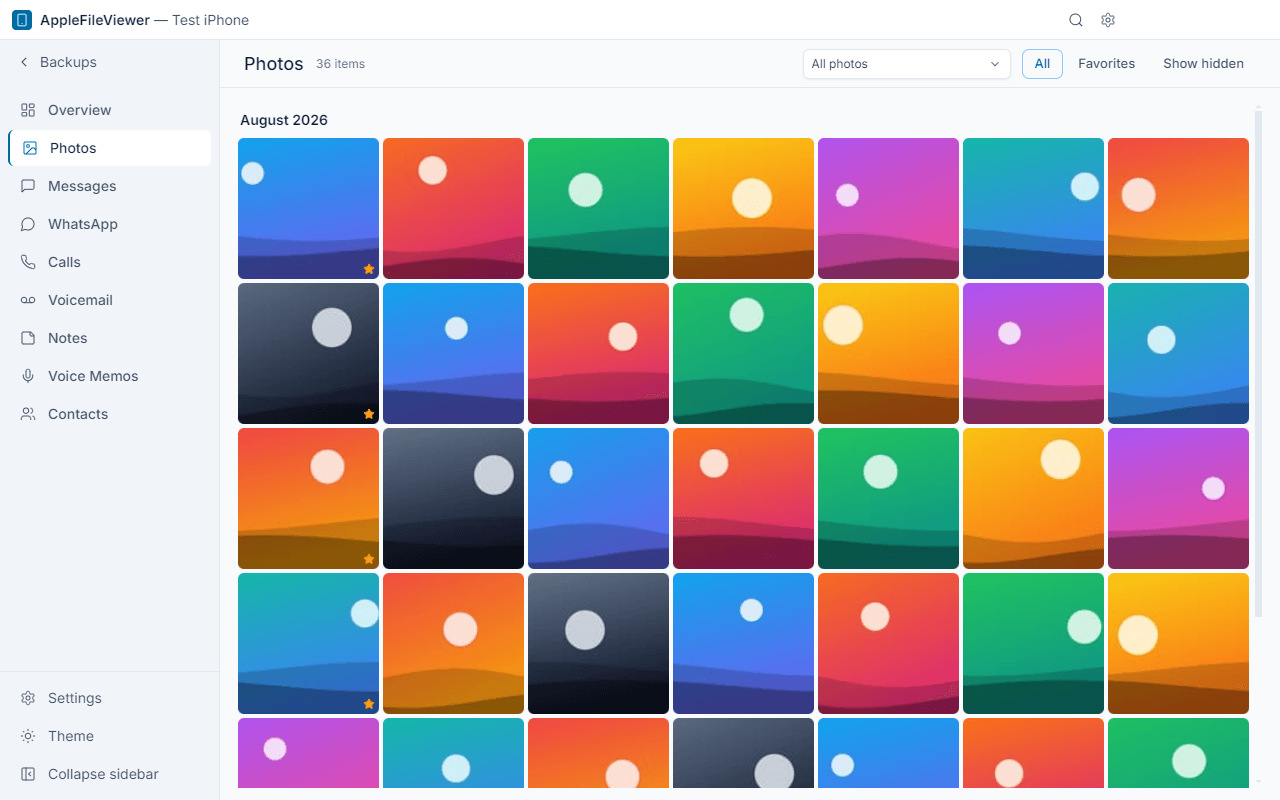
Task: Open the purple photo in the top row
Action: coord(888,208)
